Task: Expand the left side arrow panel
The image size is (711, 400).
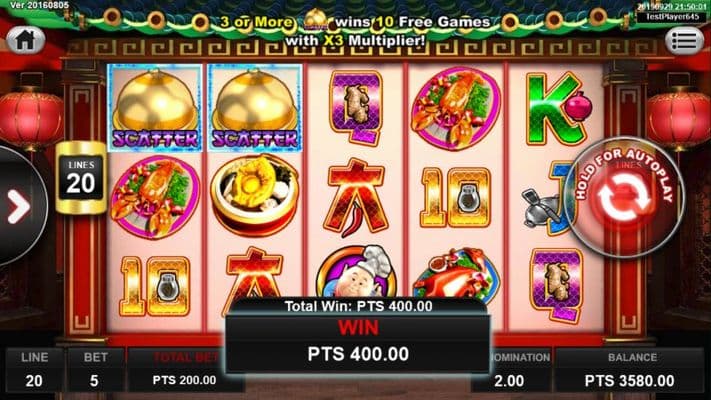Action: tap(19, 207)
